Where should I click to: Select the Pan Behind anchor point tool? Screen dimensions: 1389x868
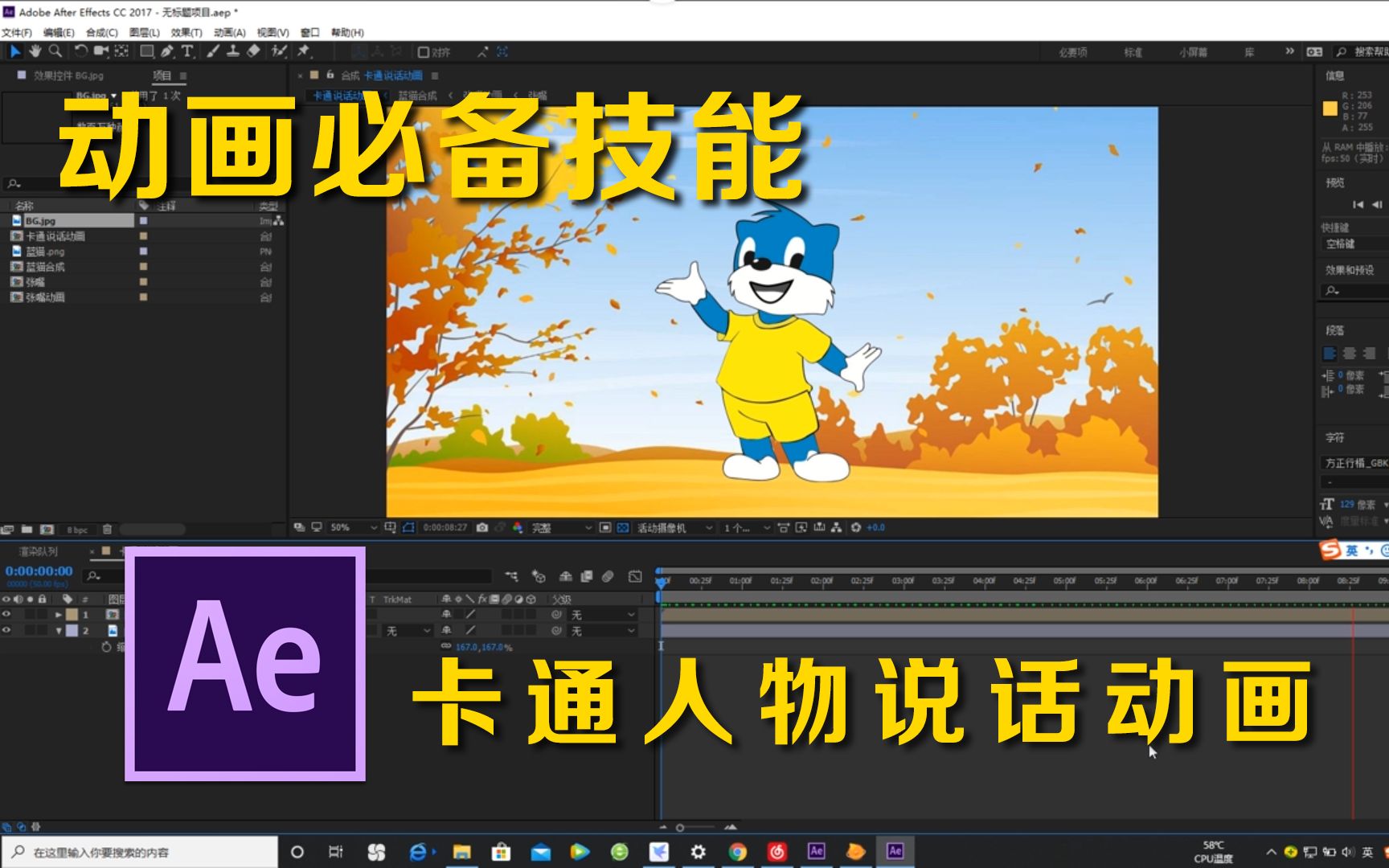coord(121,51)
